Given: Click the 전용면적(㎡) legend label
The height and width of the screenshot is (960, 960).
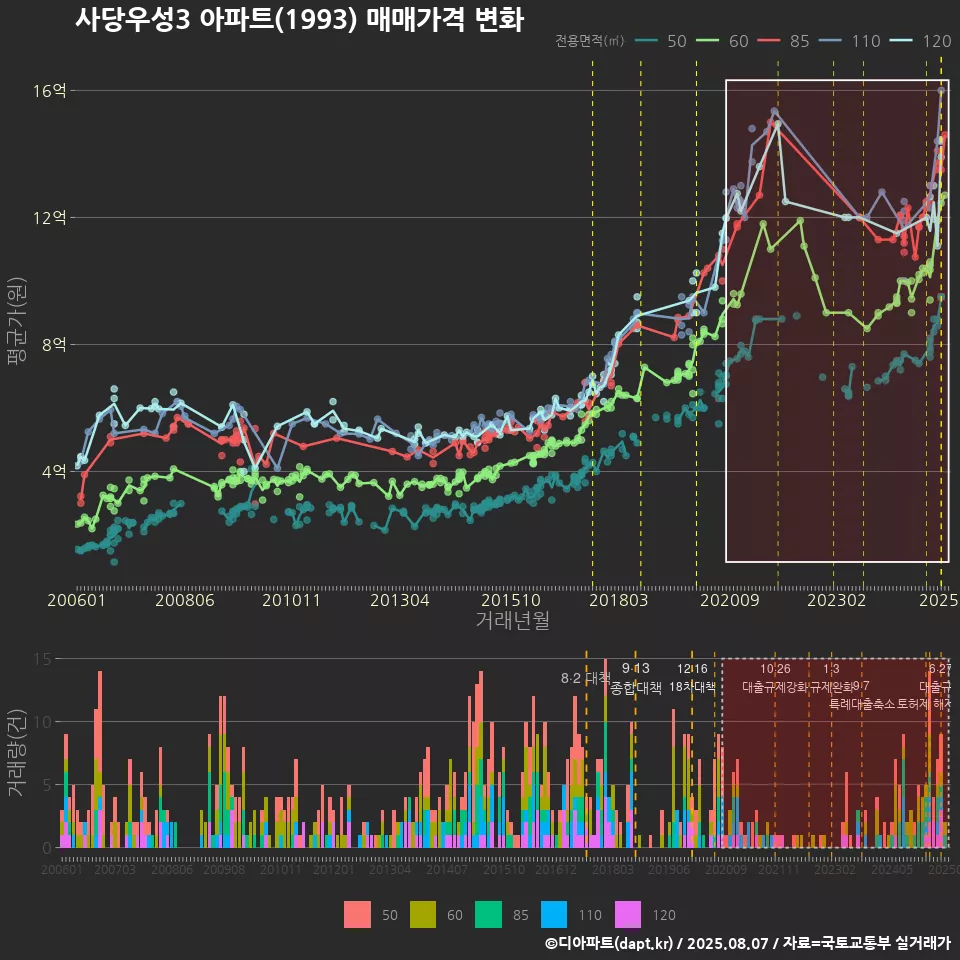Looking at the screenshot, I should click(x=590, y=41).
